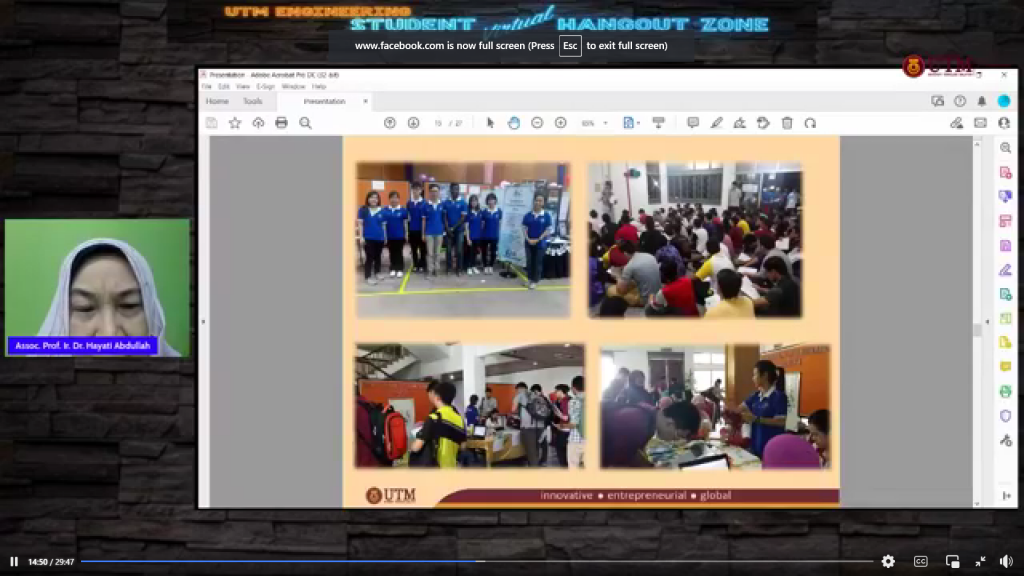Open the View menu
Screen dimensions: 1024x576
tap(242, 87)
